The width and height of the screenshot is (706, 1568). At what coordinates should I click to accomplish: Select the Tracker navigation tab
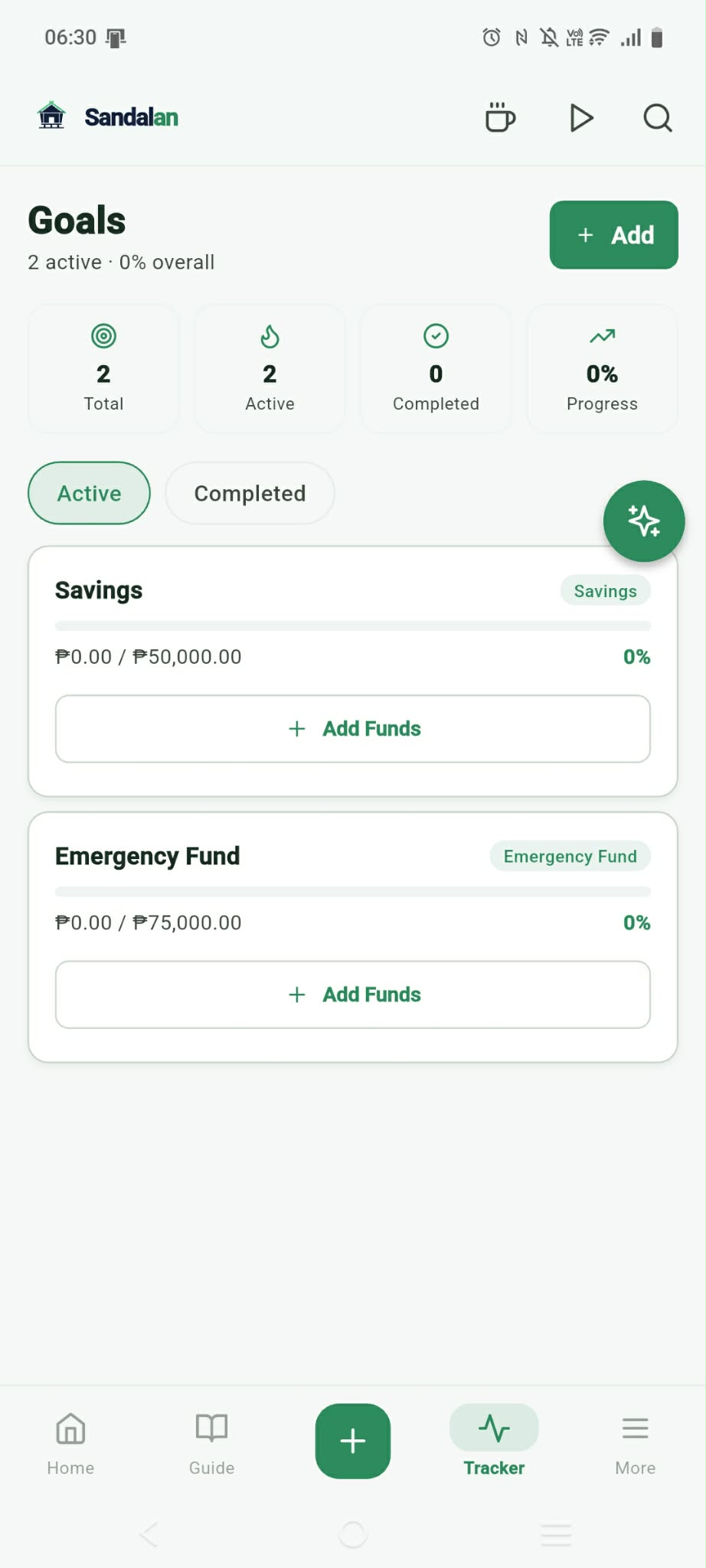click(494, 1442)
